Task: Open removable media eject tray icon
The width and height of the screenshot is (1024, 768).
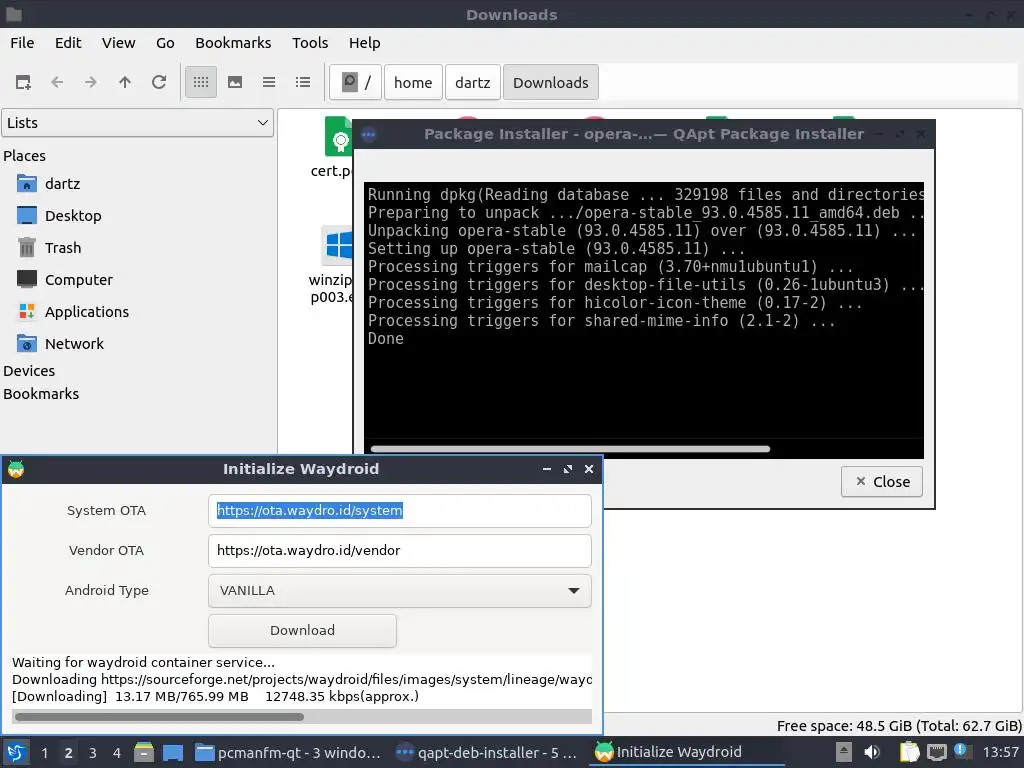Action: 844,752
